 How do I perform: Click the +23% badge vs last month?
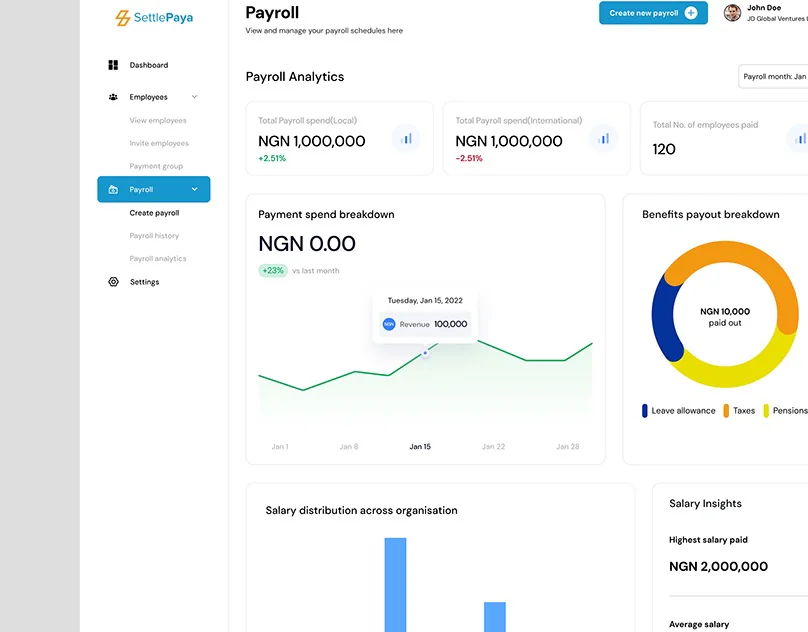[273, 271]
